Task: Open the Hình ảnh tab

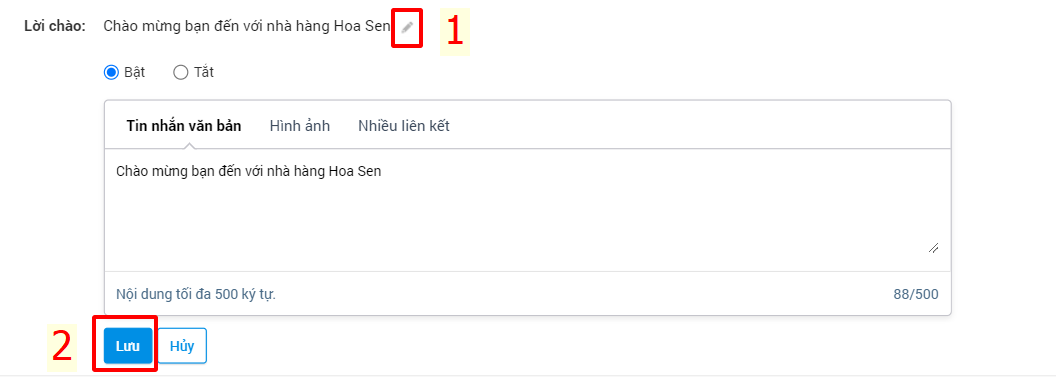Action: tap(300, 126)
